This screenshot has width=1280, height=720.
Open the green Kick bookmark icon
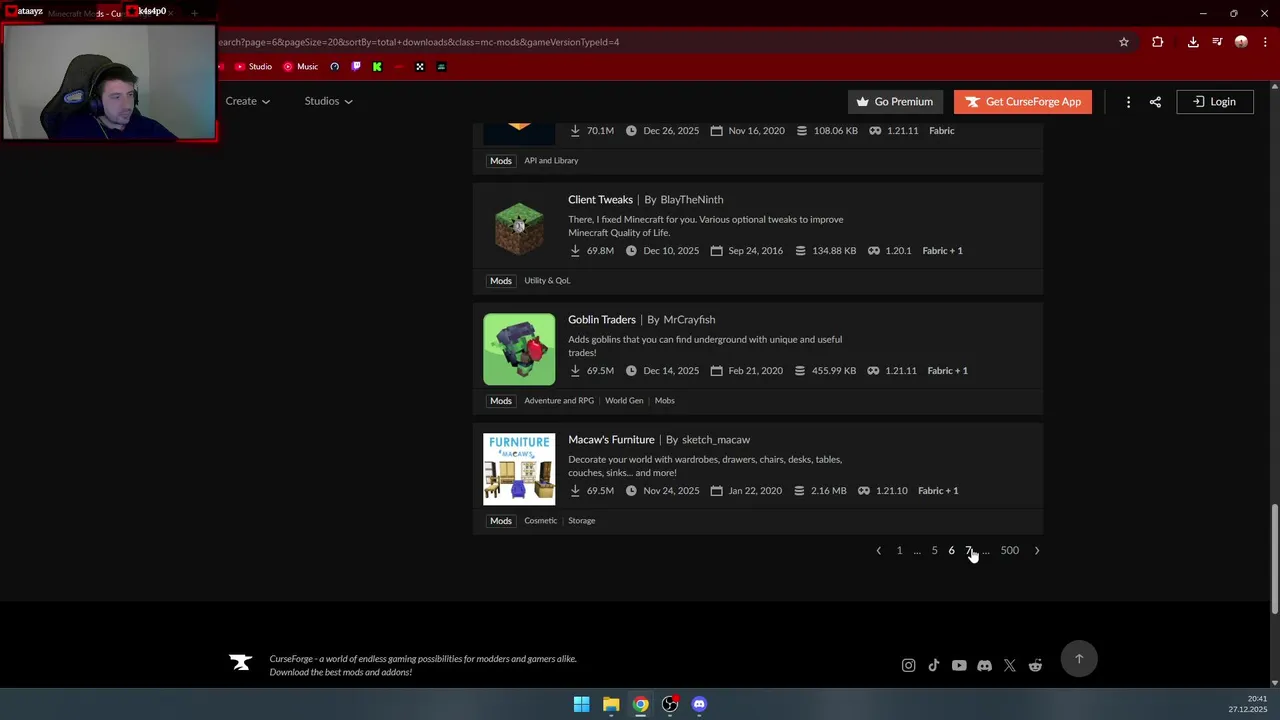tap(377, 67)
